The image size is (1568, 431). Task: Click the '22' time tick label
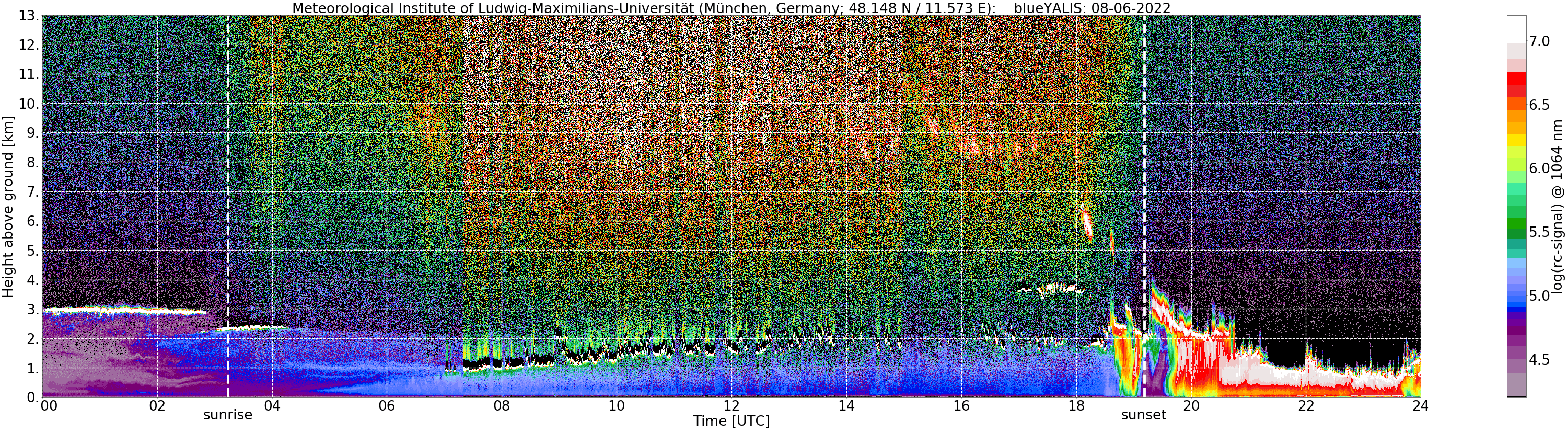point(1306,406)
